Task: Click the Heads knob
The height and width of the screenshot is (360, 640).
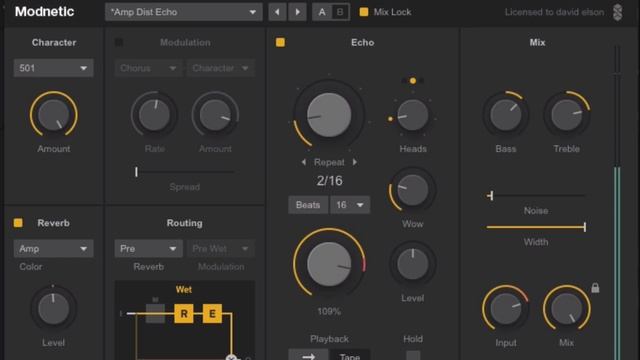Action: pyautogui.click(x=413, y=115)
